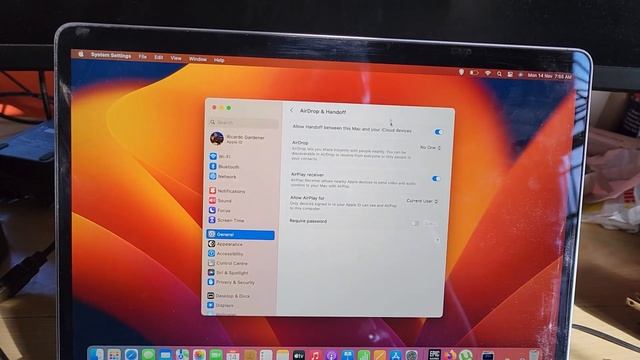Screen dimensions: 640x360
Task: Open the File menu
Action: point(142,57)
